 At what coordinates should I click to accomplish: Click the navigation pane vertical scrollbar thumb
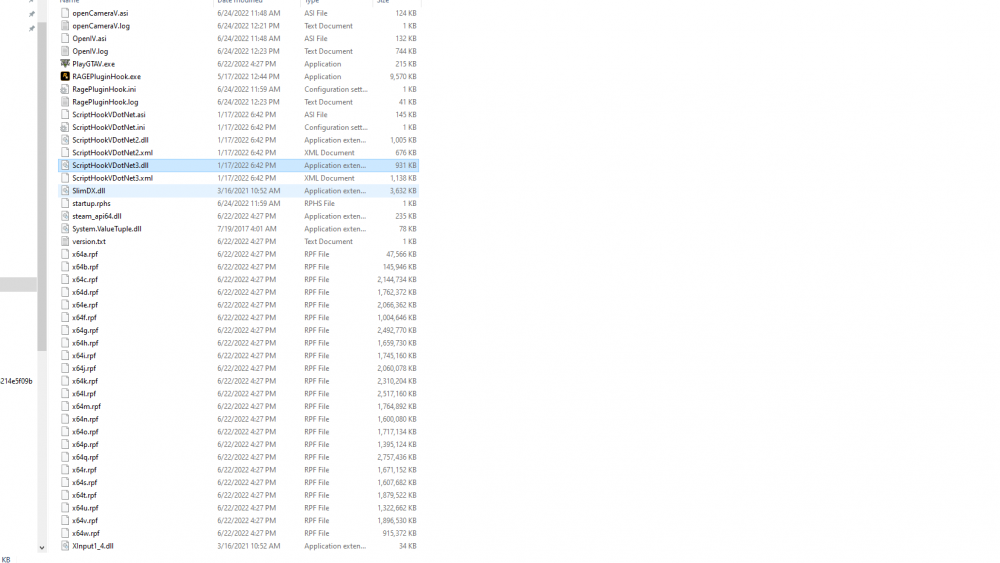tap(41, 187)
